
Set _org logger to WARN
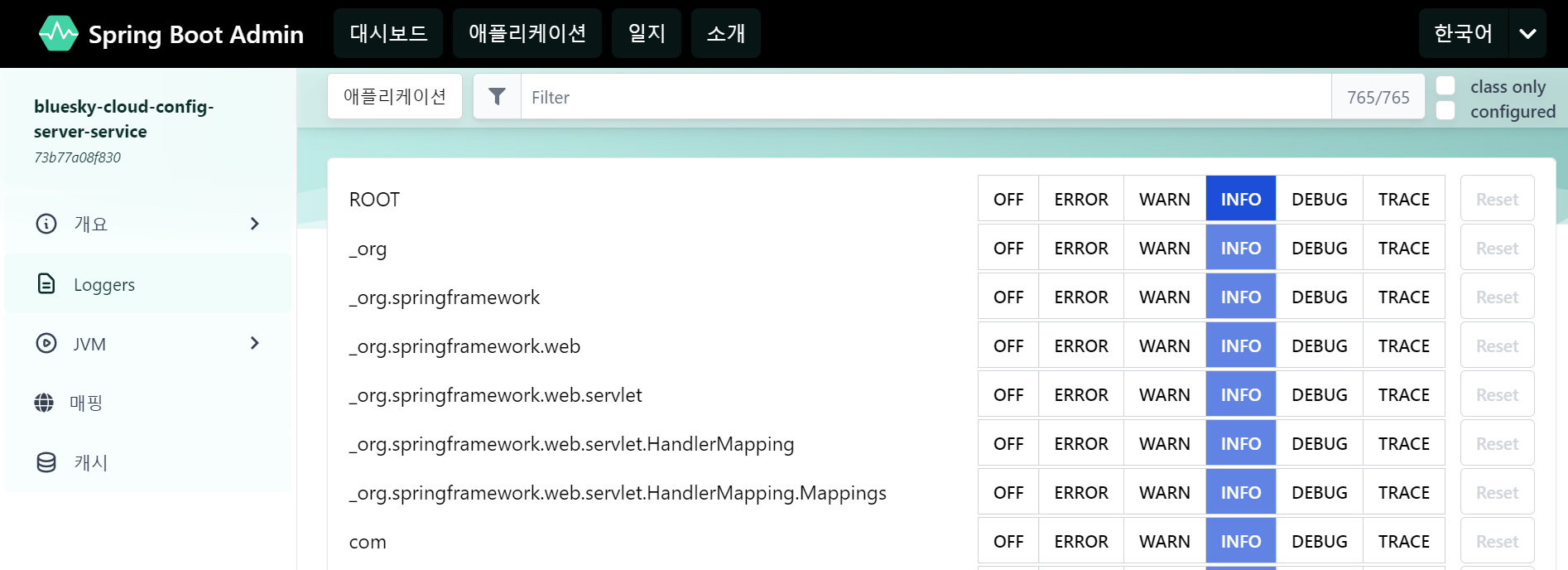pyautogui.click(x=1165, y=248)
